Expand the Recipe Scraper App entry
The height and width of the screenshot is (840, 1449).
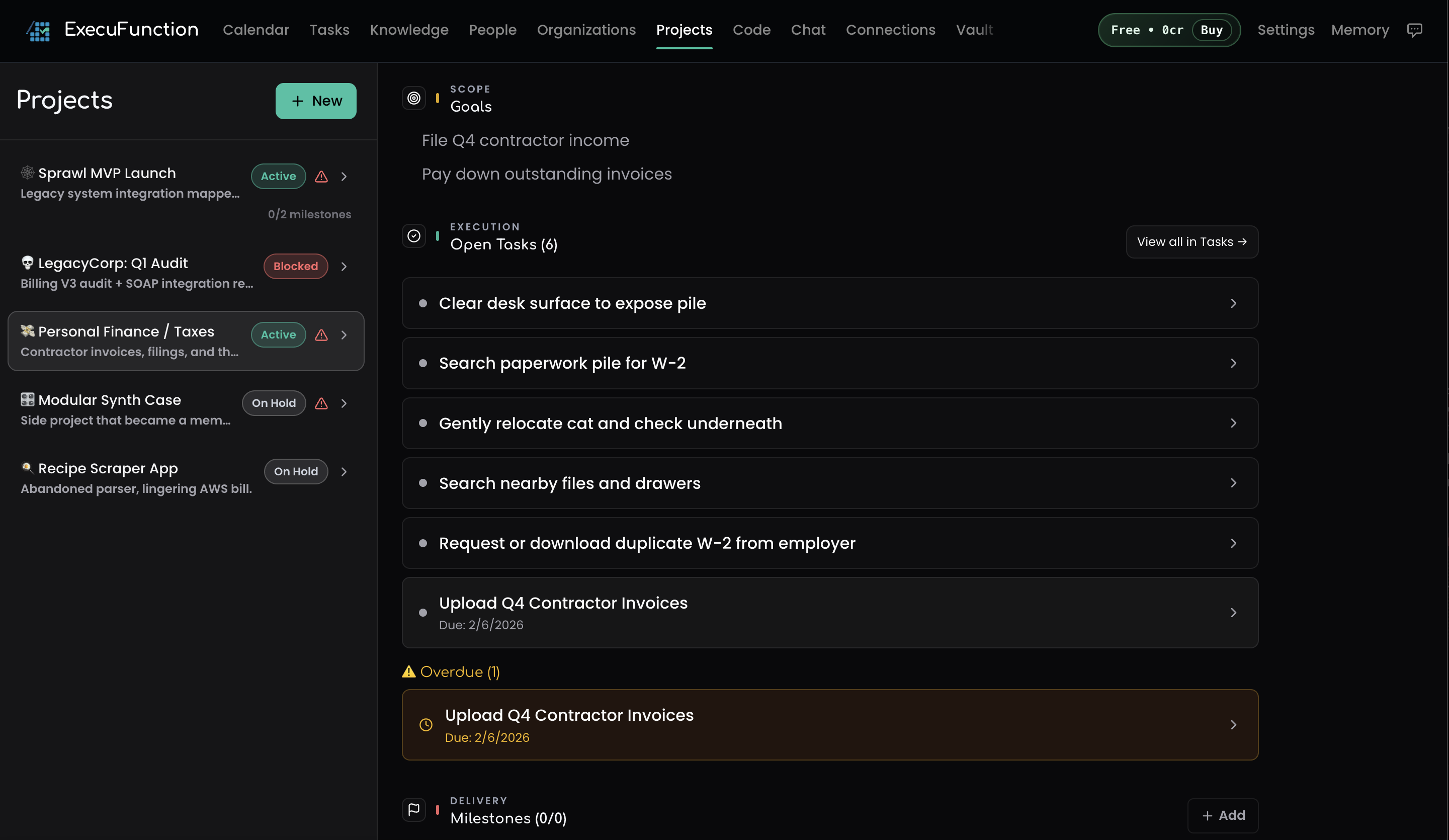click(344, 471)
